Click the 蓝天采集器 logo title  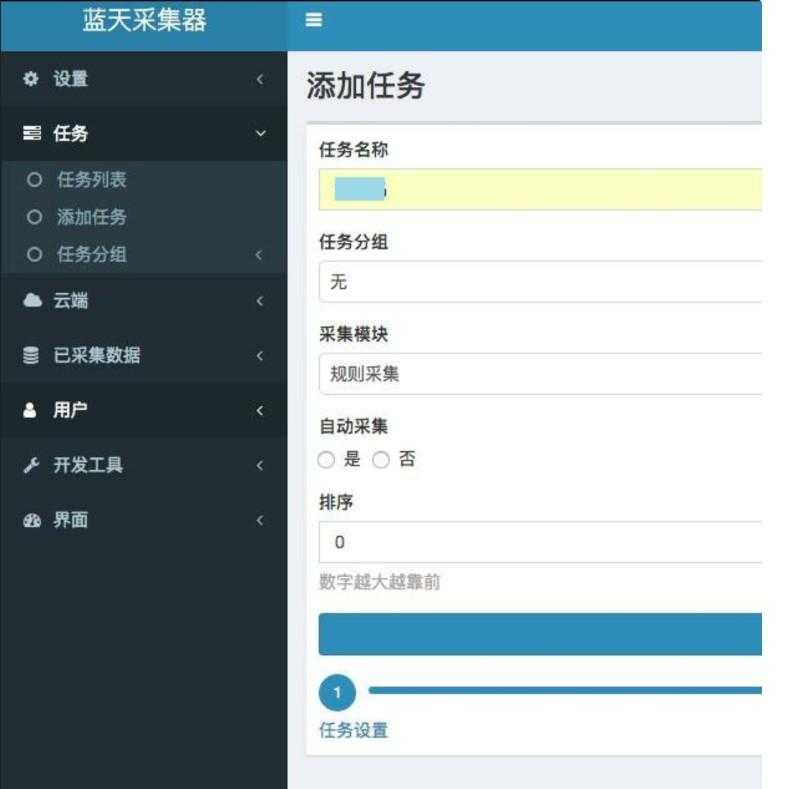tap(144, 21)
